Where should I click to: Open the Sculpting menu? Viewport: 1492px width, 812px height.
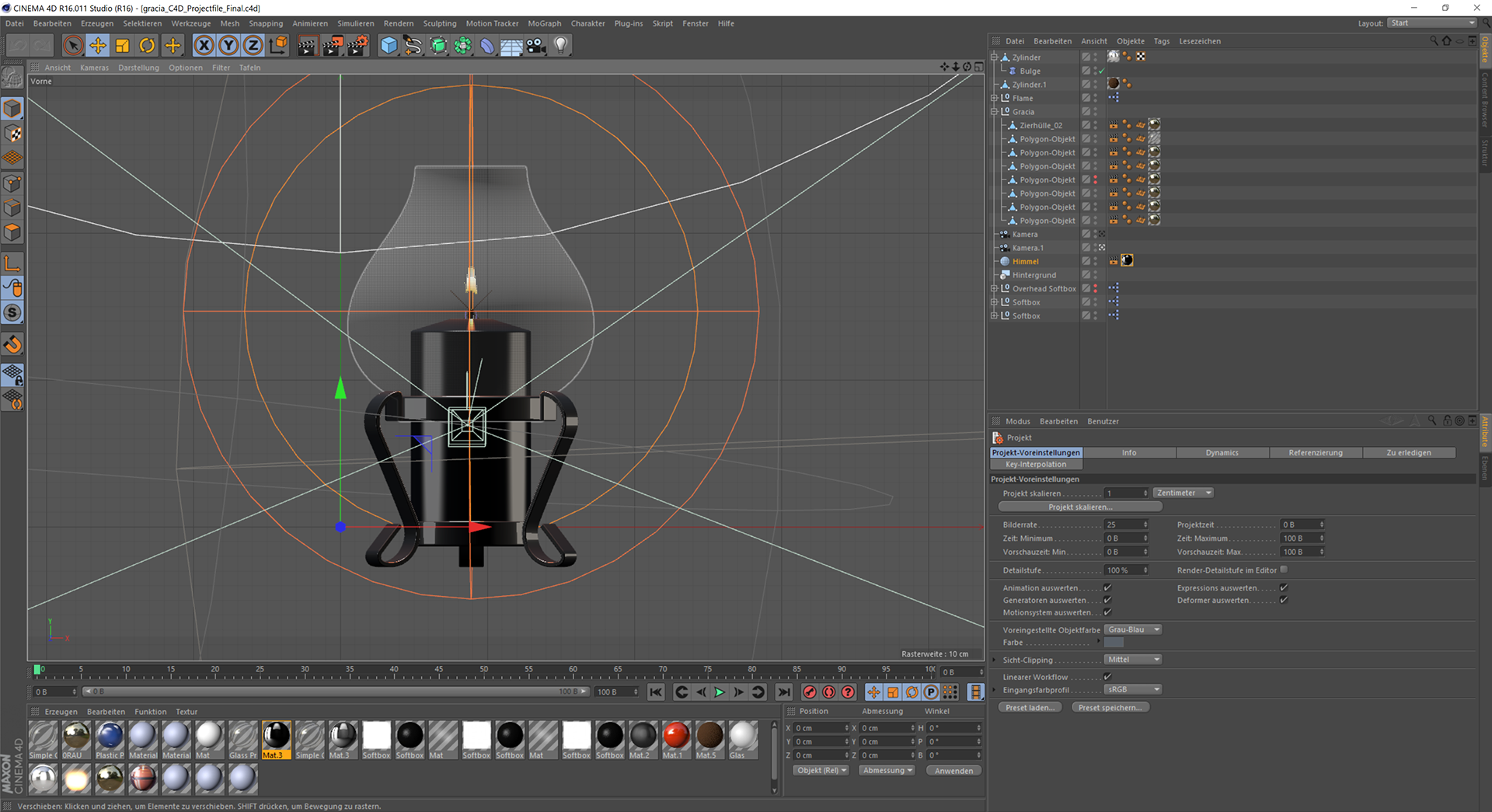pos(439,23)
